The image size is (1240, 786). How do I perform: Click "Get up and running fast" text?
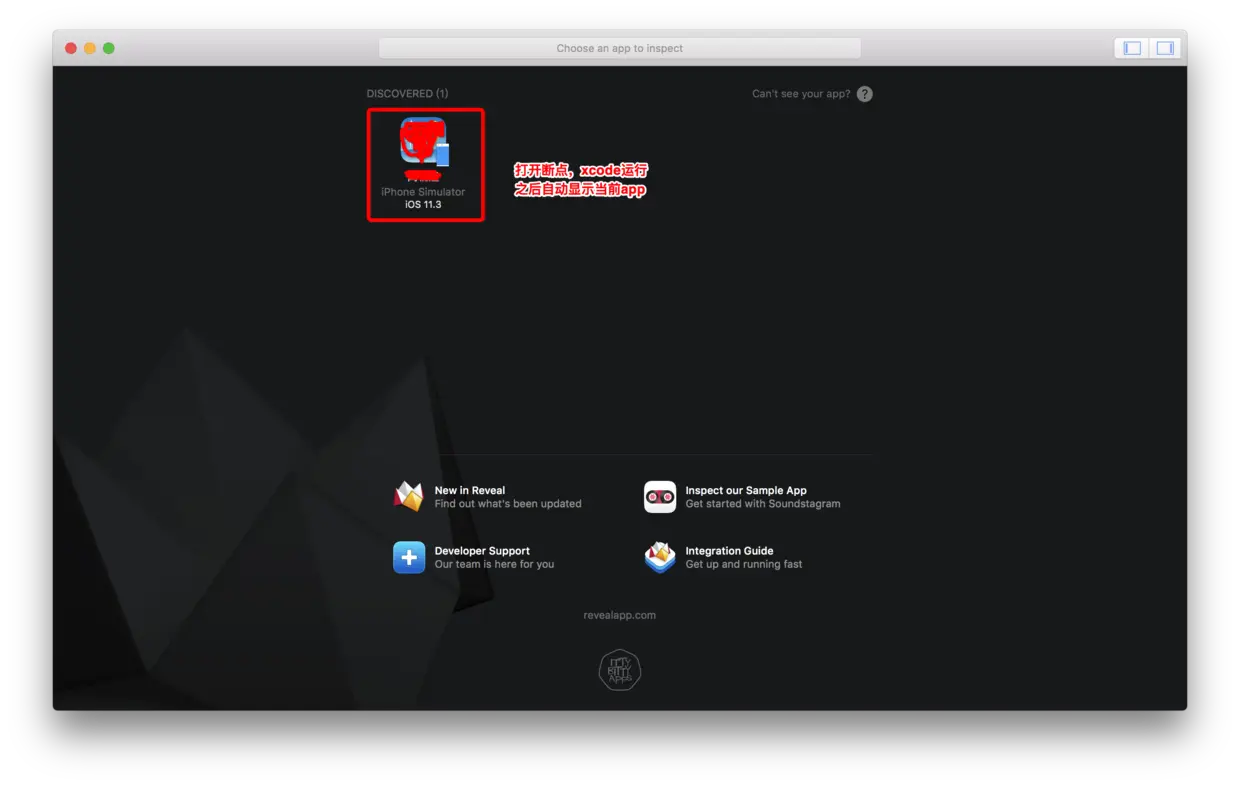(x=744, y=564)
